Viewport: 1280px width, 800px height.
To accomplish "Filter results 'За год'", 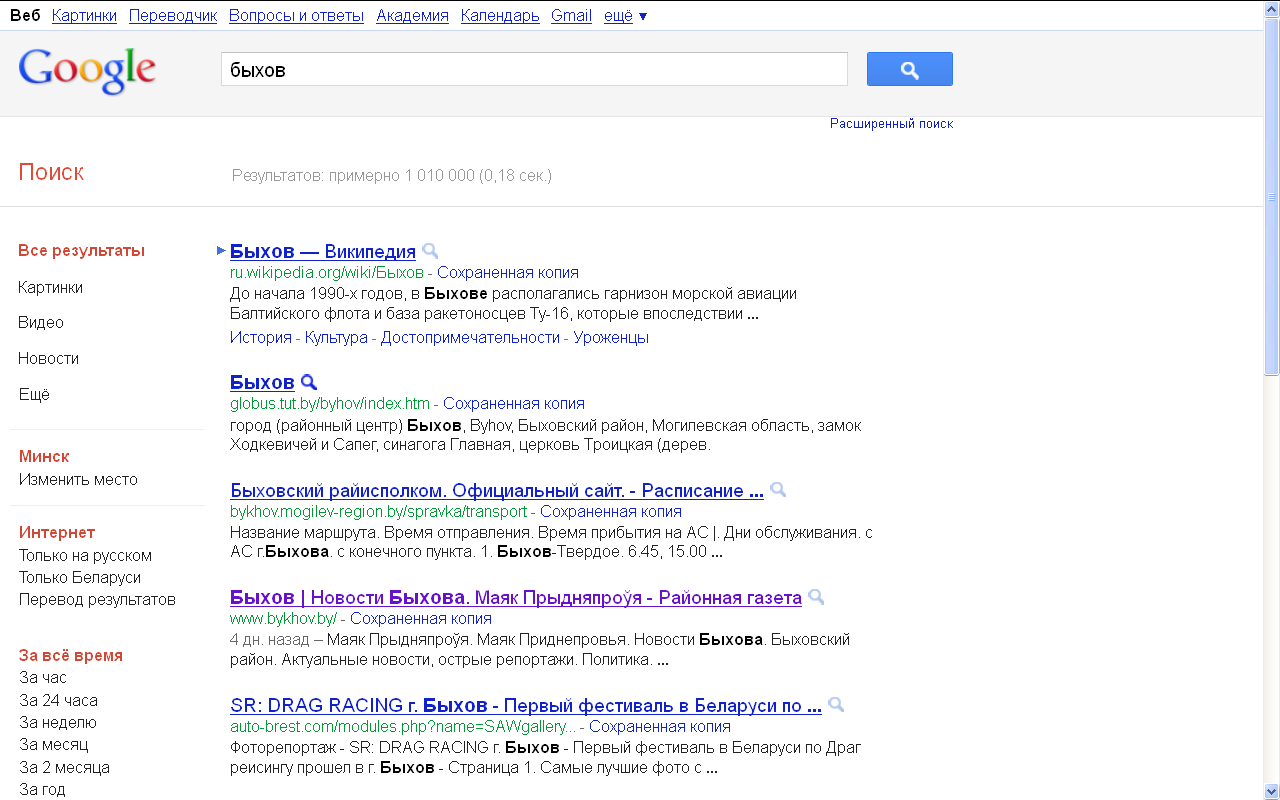I will pos(42,789).
